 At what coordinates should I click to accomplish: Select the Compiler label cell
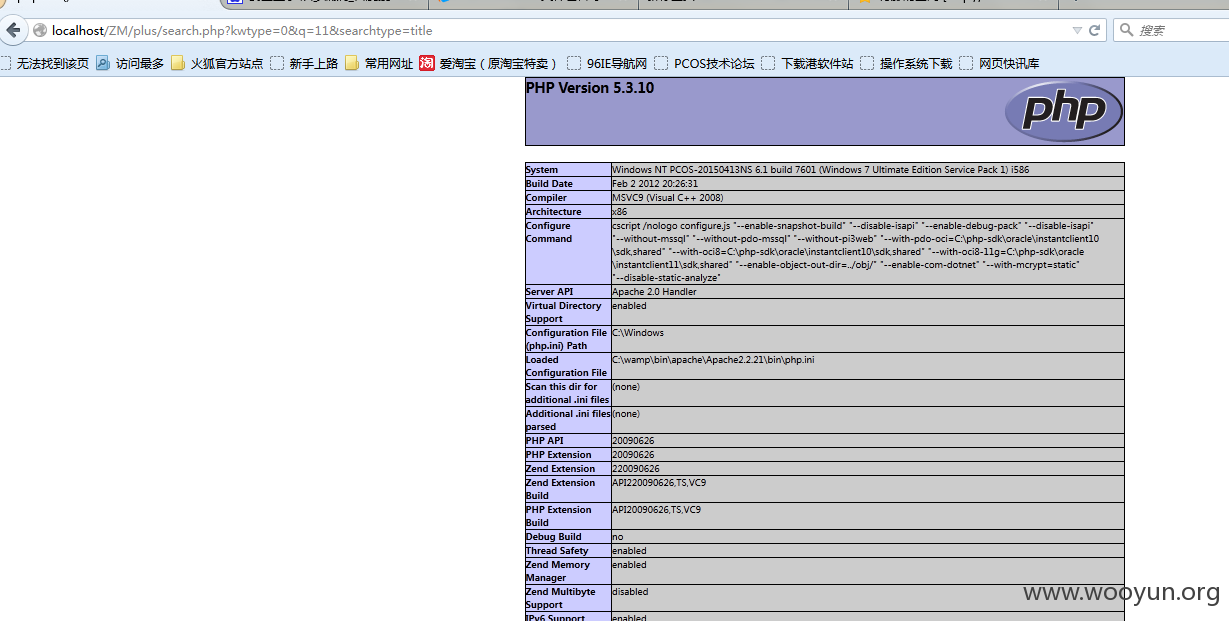(568, 198)
